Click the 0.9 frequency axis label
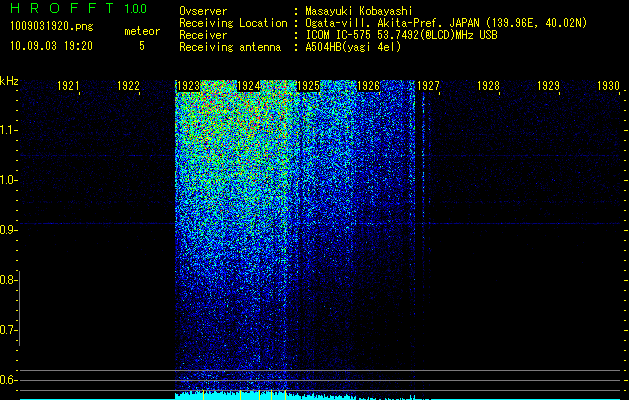The image size is (629, 400). click(x=8, y=230)
